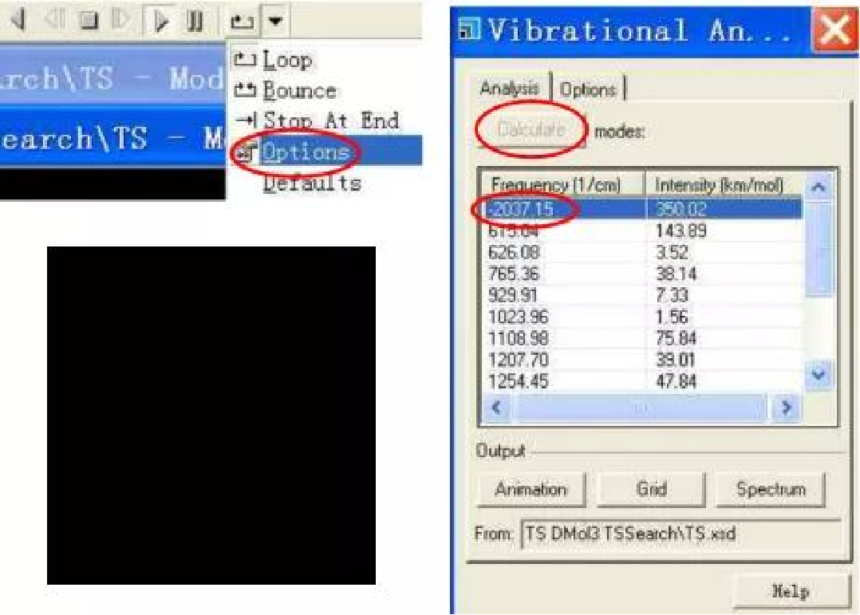Click the loop animation mode toolbar icon
The width and height of the screenshot is (860, 615).
[242, 21]
